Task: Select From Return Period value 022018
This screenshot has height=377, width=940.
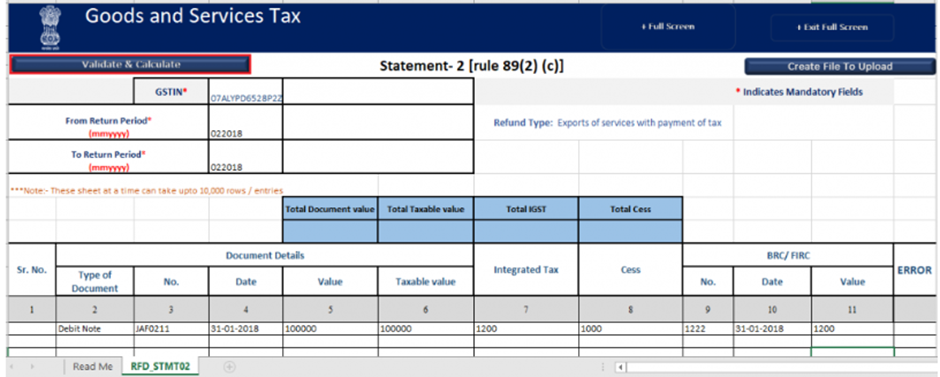Action: pyautogui.click(x=246, y=123)
